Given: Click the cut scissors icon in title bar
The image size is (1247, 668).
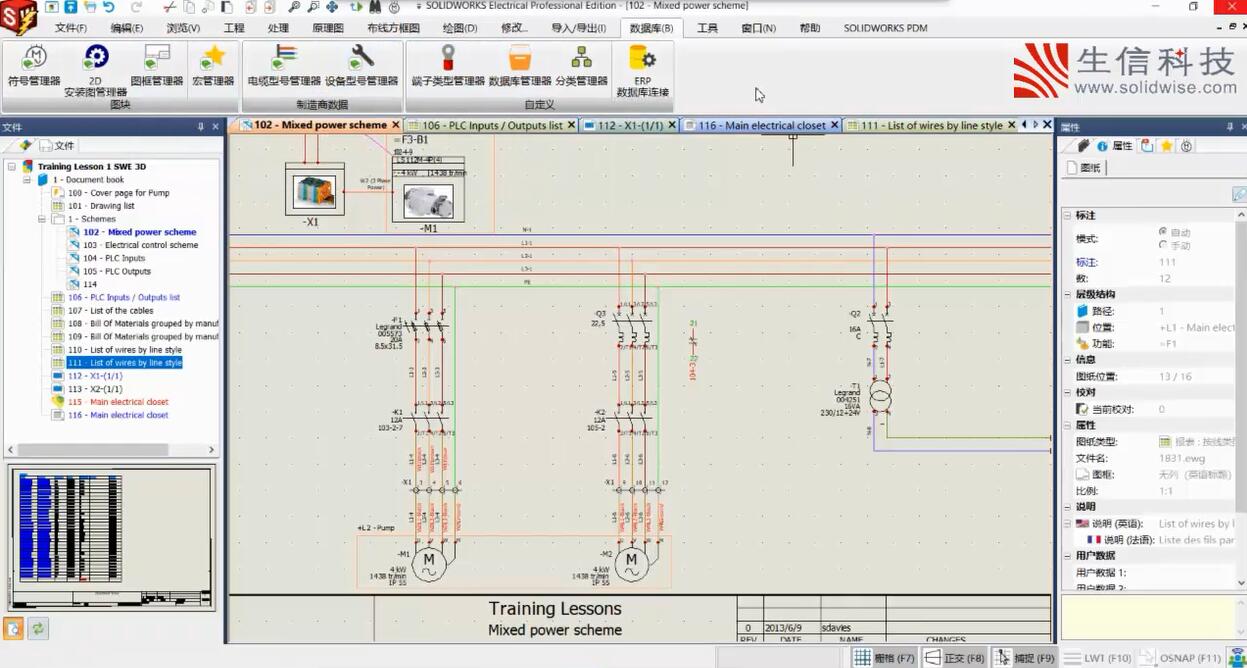Looking at the screenshot, I should pos(171,7).
